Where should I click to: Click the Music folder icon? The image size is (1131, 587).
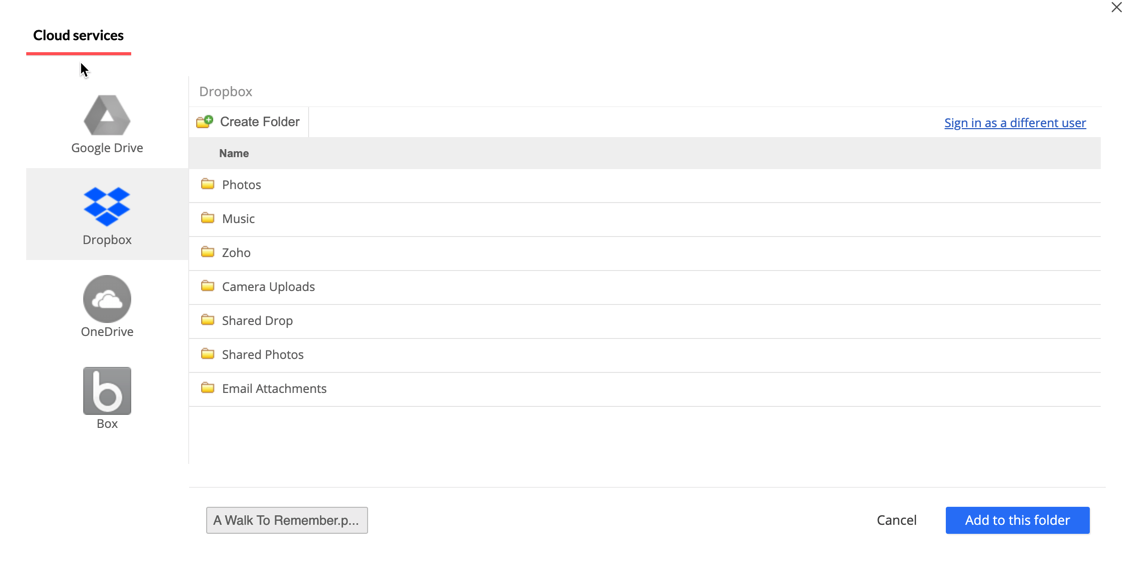coord(208,219)
